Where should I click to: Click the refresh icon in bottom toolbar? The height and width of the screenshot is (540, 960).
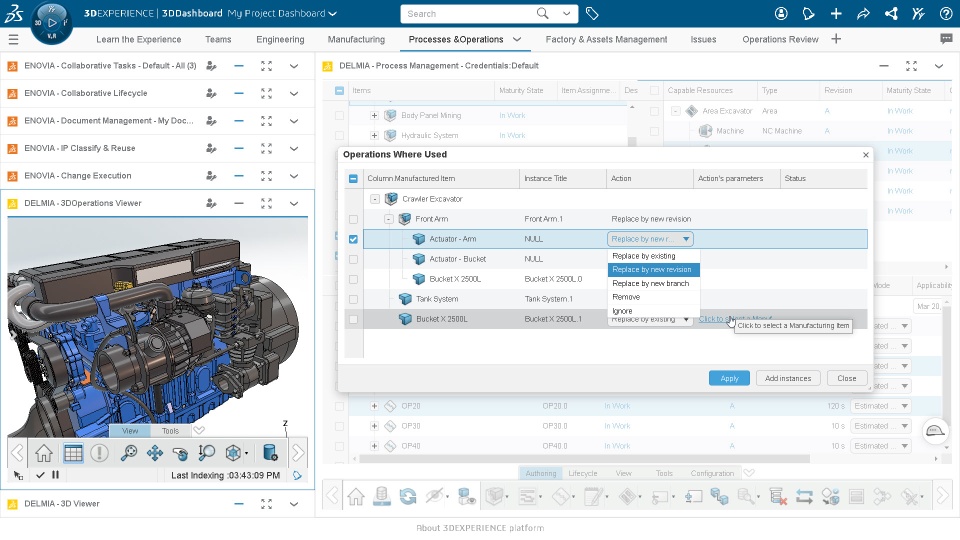408,496
